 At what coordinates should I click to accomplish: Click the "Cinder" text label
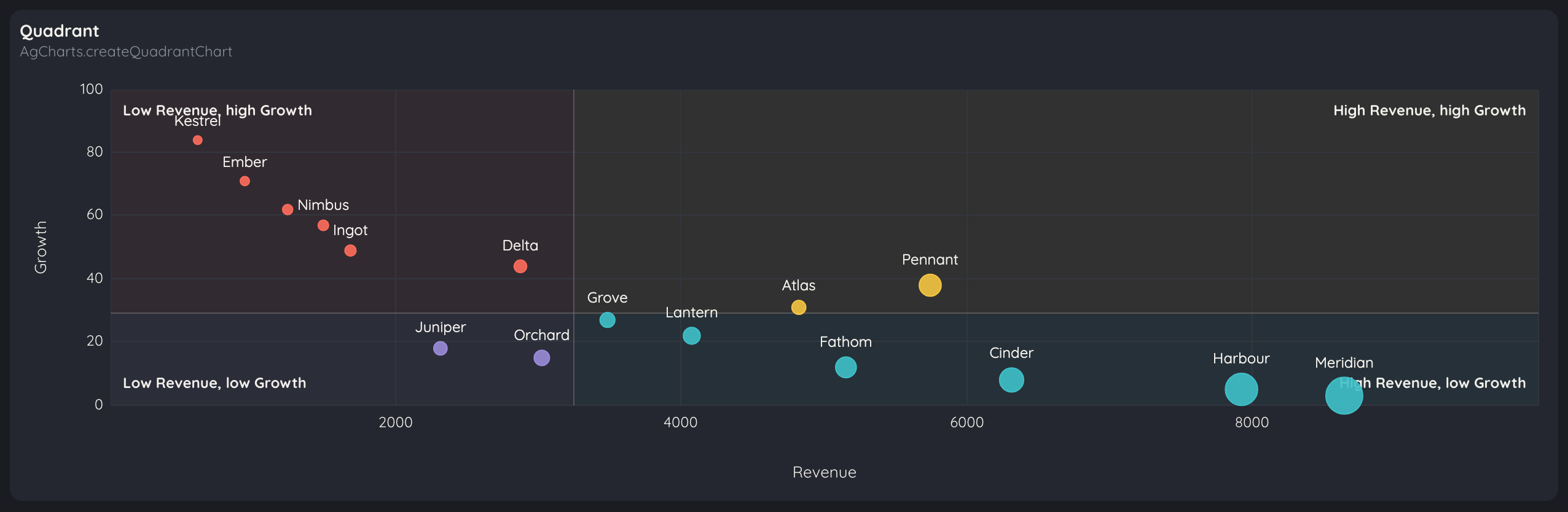pyautogui.click(x=1011, y=353)
